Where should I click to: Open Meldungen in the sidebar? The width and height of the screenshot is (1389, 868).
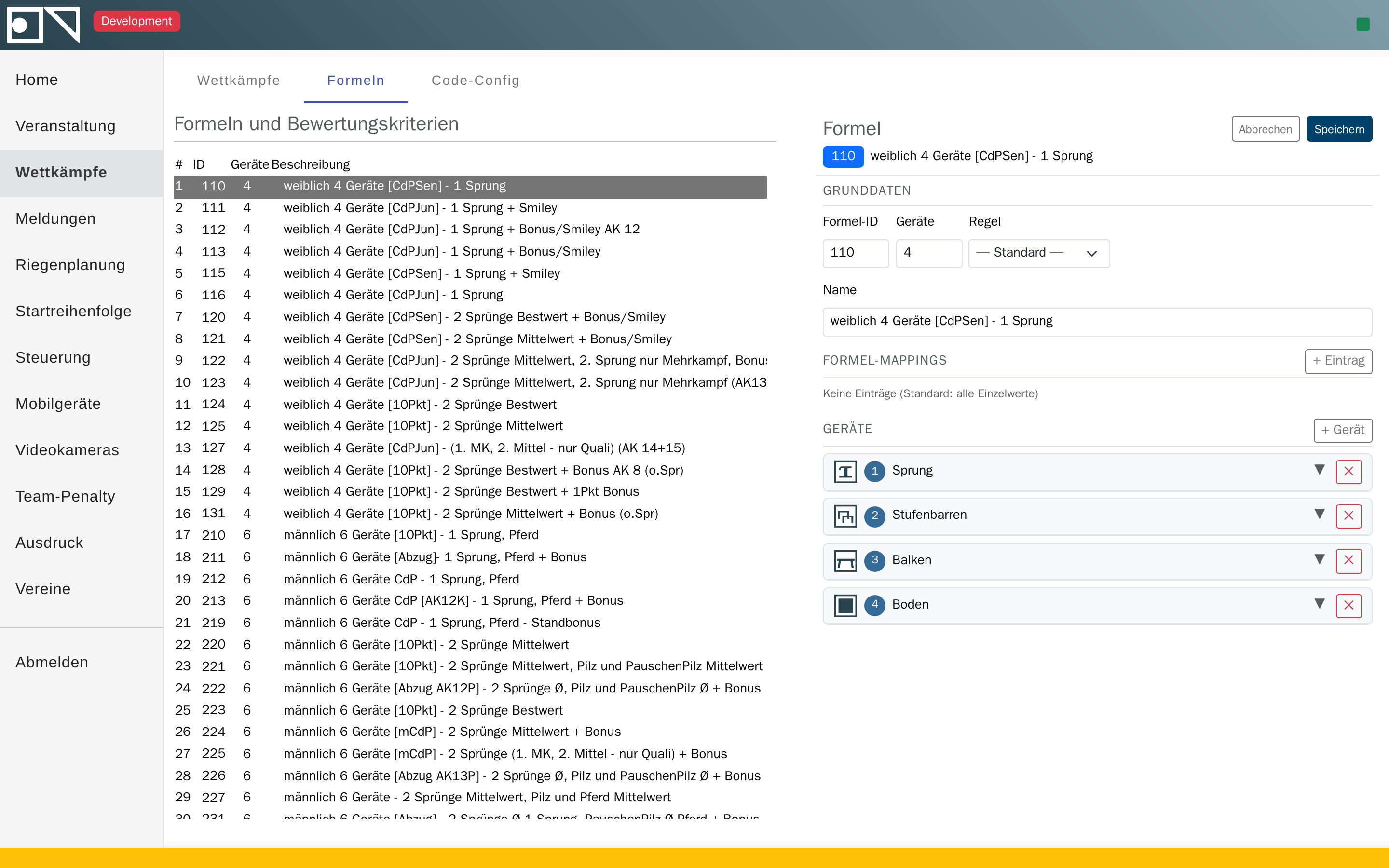82,219
